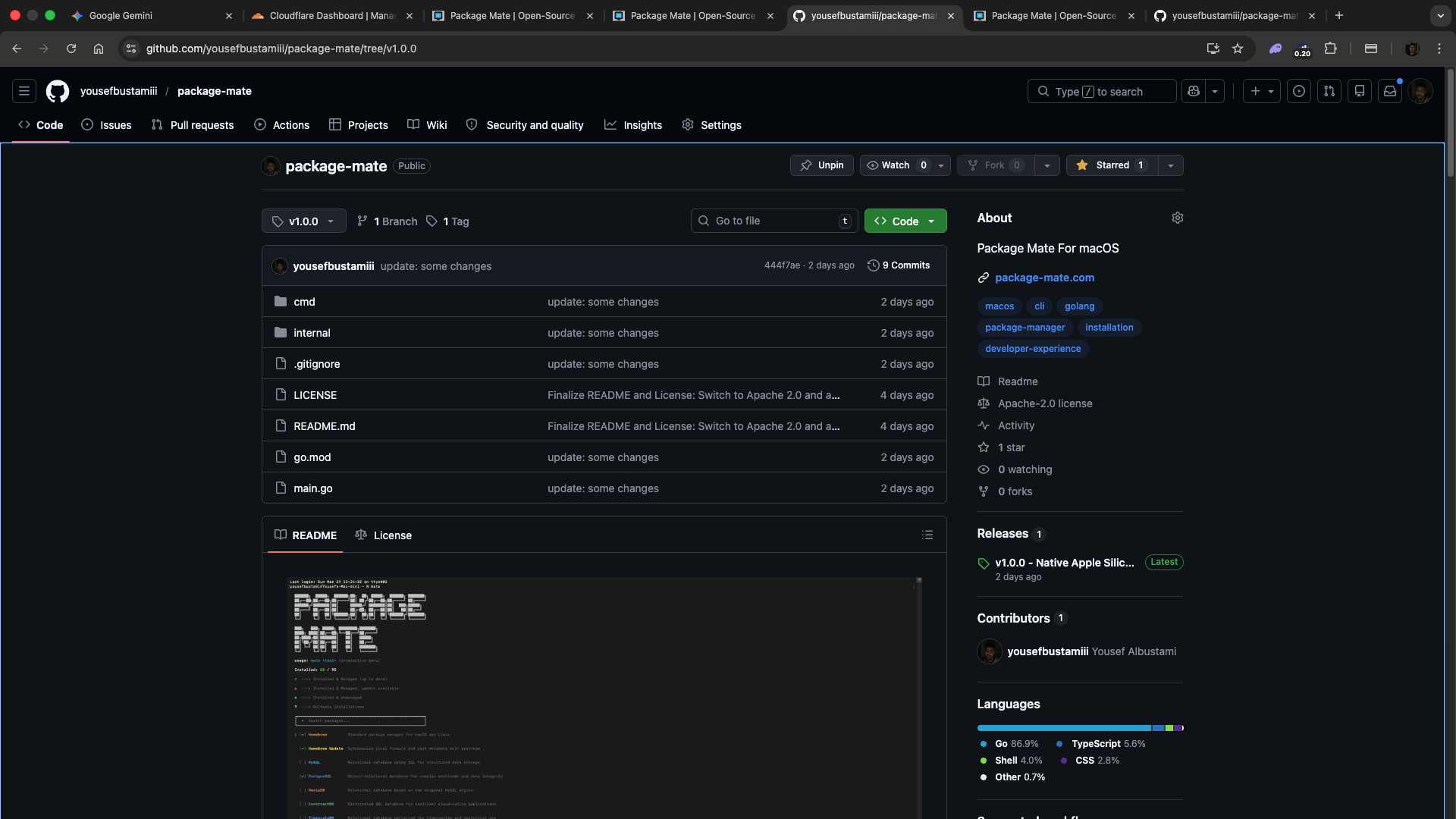Image resolution: width=1456 pixels, height=819 pixels.
Task: Click the GitHub Octocat logo
Action: (58, 91)
